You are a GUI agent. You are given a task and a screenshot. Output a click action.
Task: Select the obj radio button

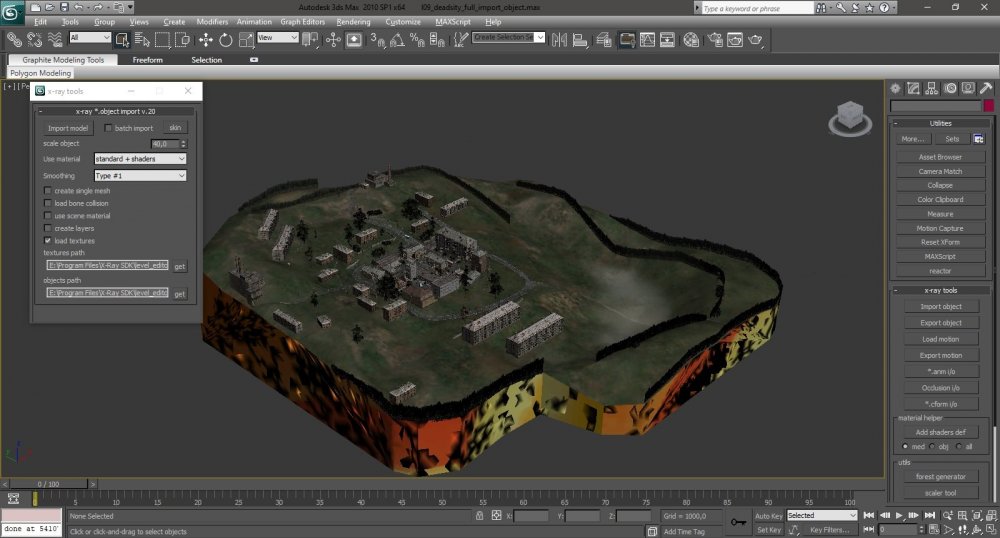click(x=932, y=446)
